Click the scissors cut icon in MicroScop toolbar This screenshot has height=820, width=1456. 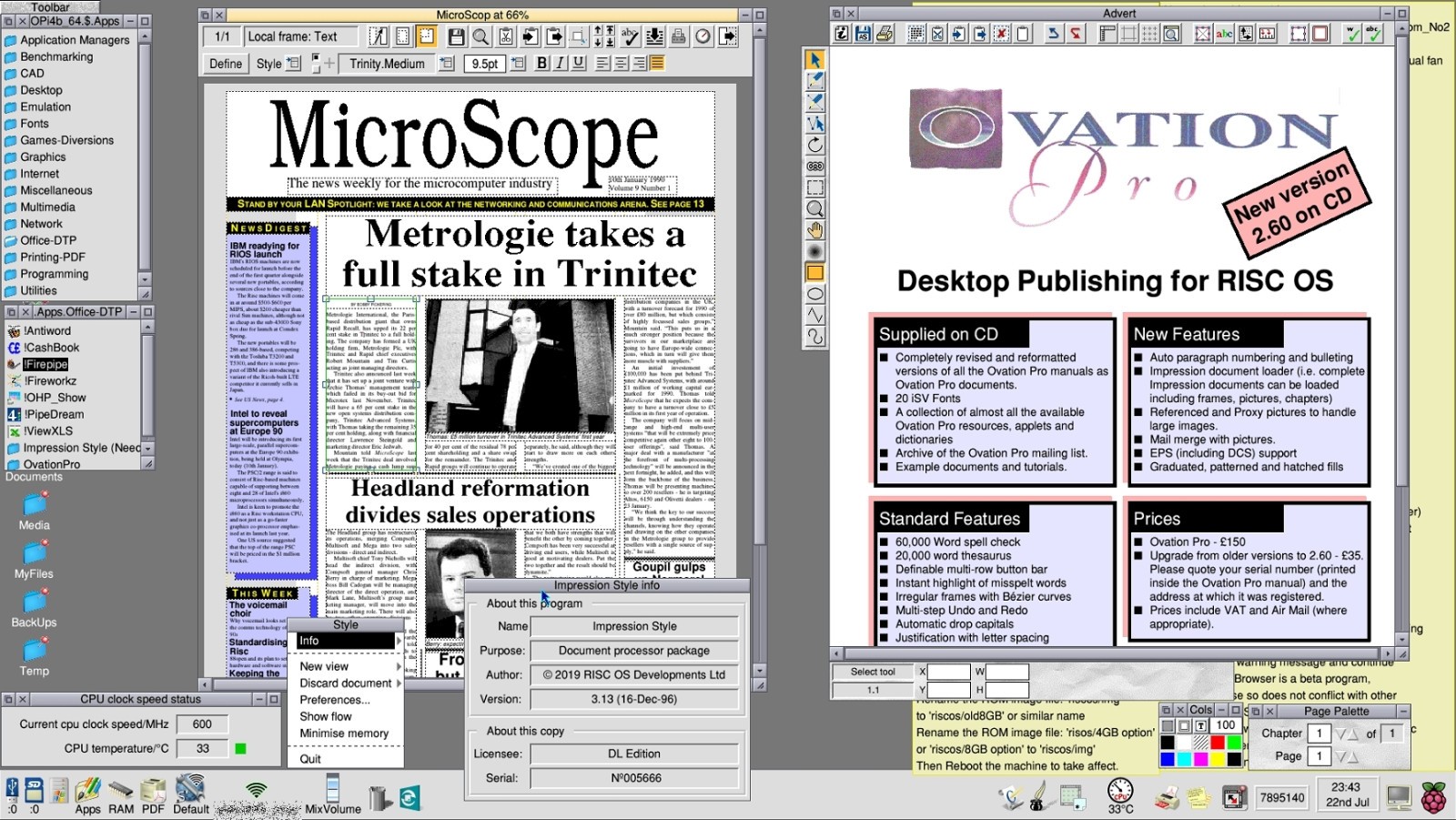[506, 36]
